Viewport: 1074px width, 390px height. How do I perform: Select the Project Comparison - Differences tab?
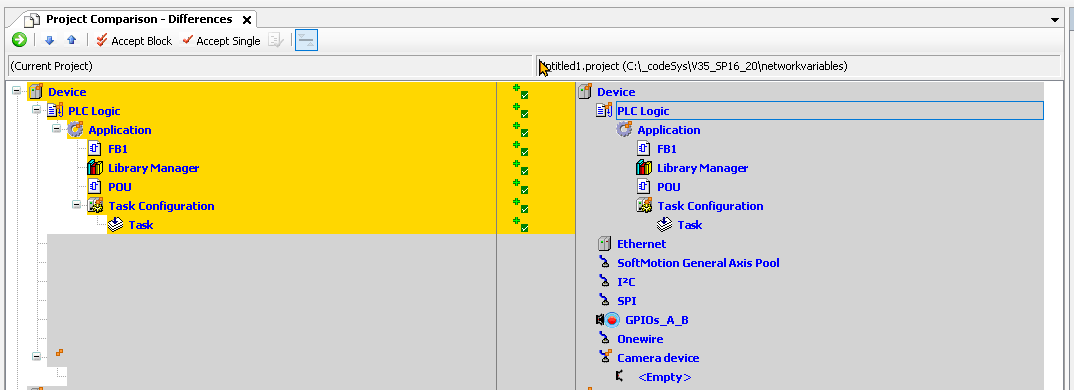pos(139,19)
